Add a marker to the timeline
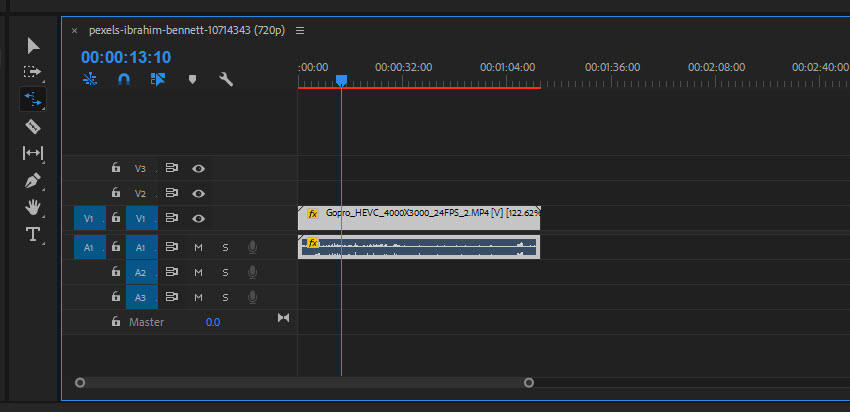850x412 pixels. [192, 80]
